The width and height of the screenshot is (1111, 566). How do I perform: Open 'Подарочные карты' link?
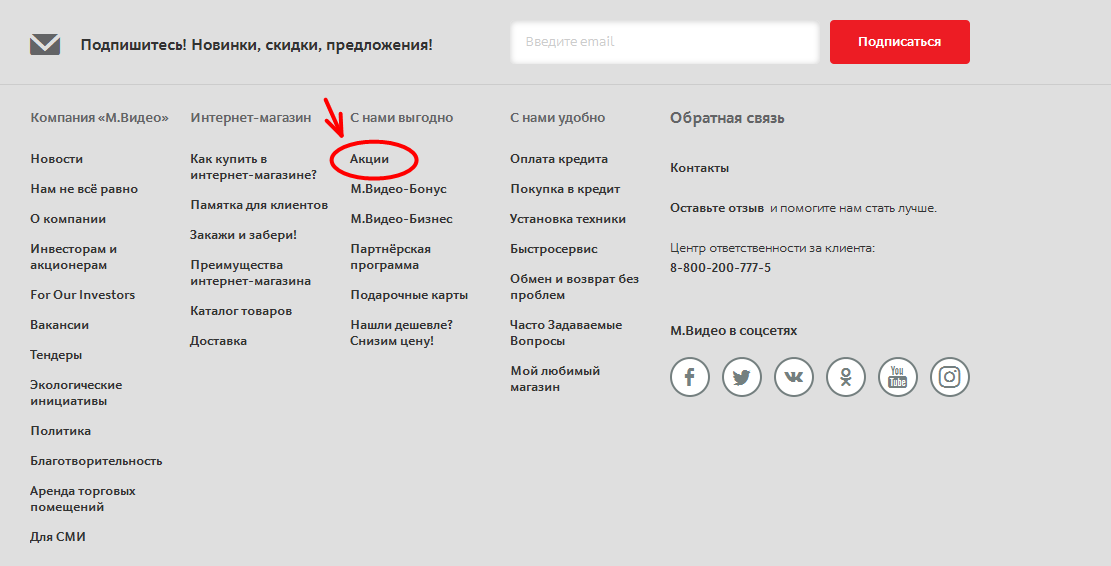click(409, 295)
